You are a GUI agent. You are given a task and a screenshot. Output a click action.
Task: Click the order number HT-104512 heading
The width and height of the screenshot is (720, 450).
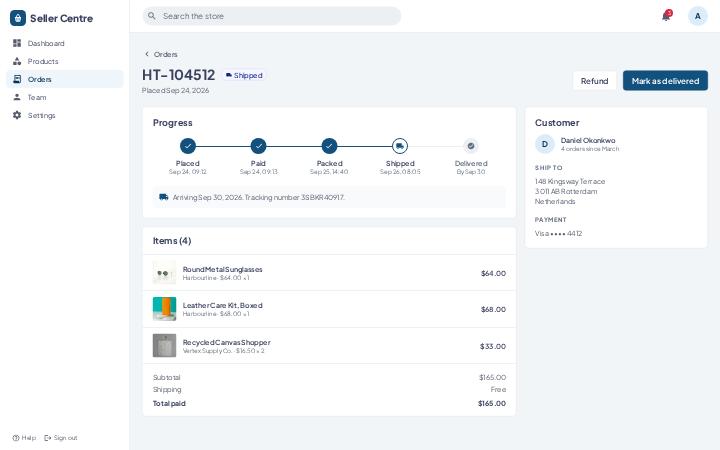point(179,75)
